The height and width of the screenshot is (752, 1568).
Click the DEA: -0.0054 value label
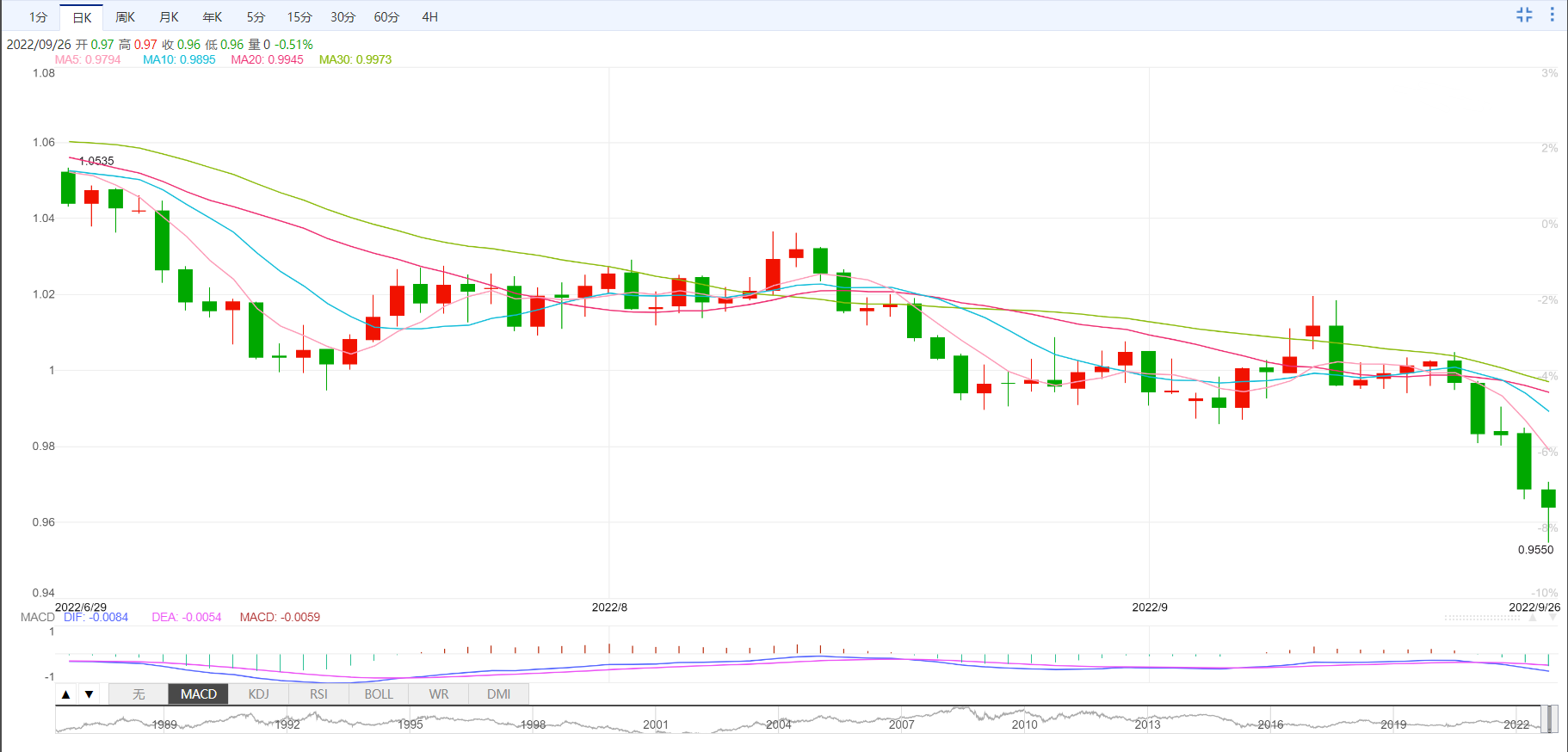[187, 617]
